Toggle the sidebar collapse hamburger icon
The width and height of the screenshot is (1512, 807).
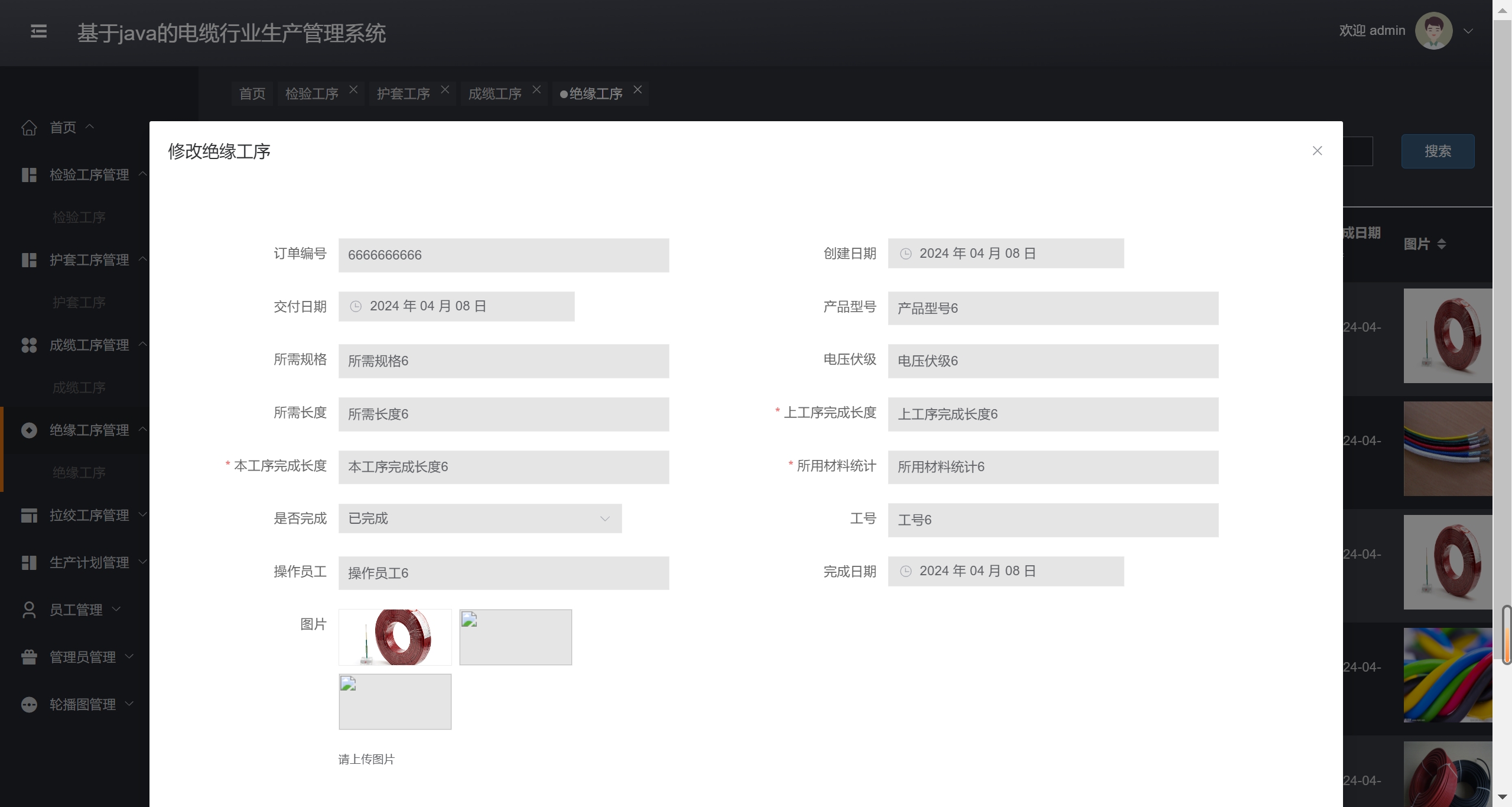[x=38, y=31]
